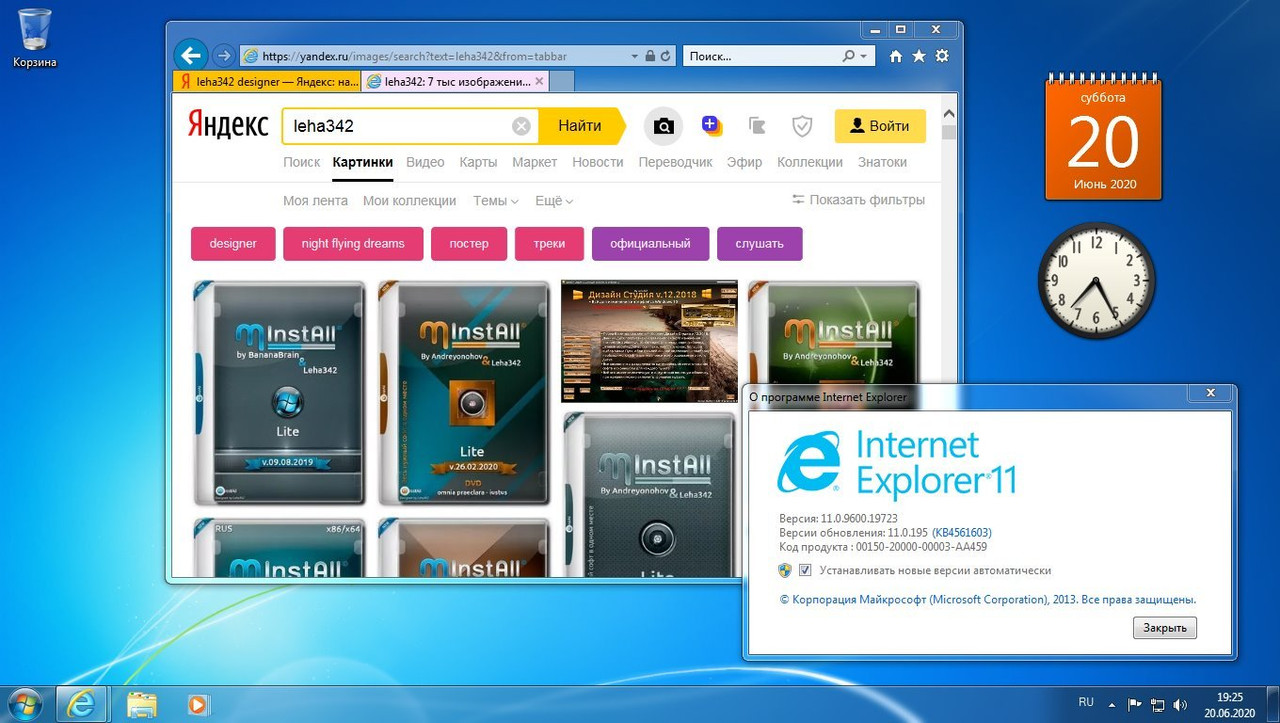Click the magnifier icon in the IE search box

(849, 56)
